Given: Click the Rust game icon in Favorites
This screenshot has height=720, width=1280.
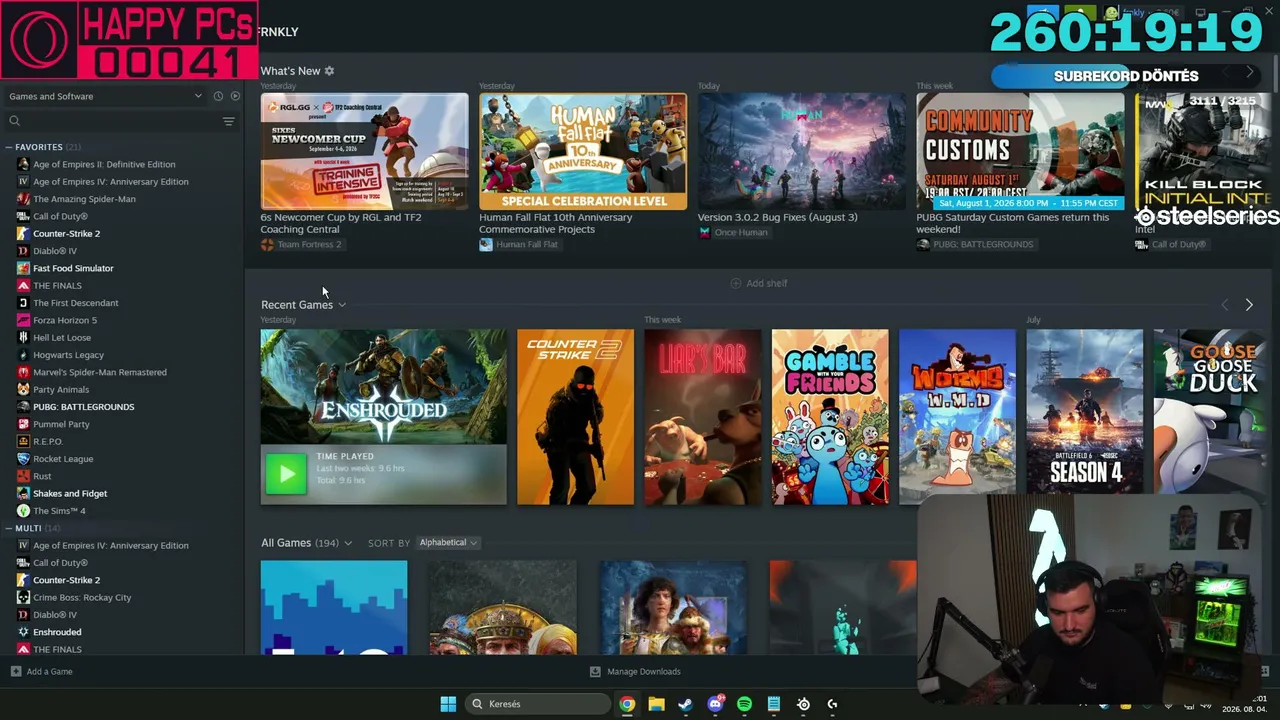Looking at the screenshot, I should [23, 476].
